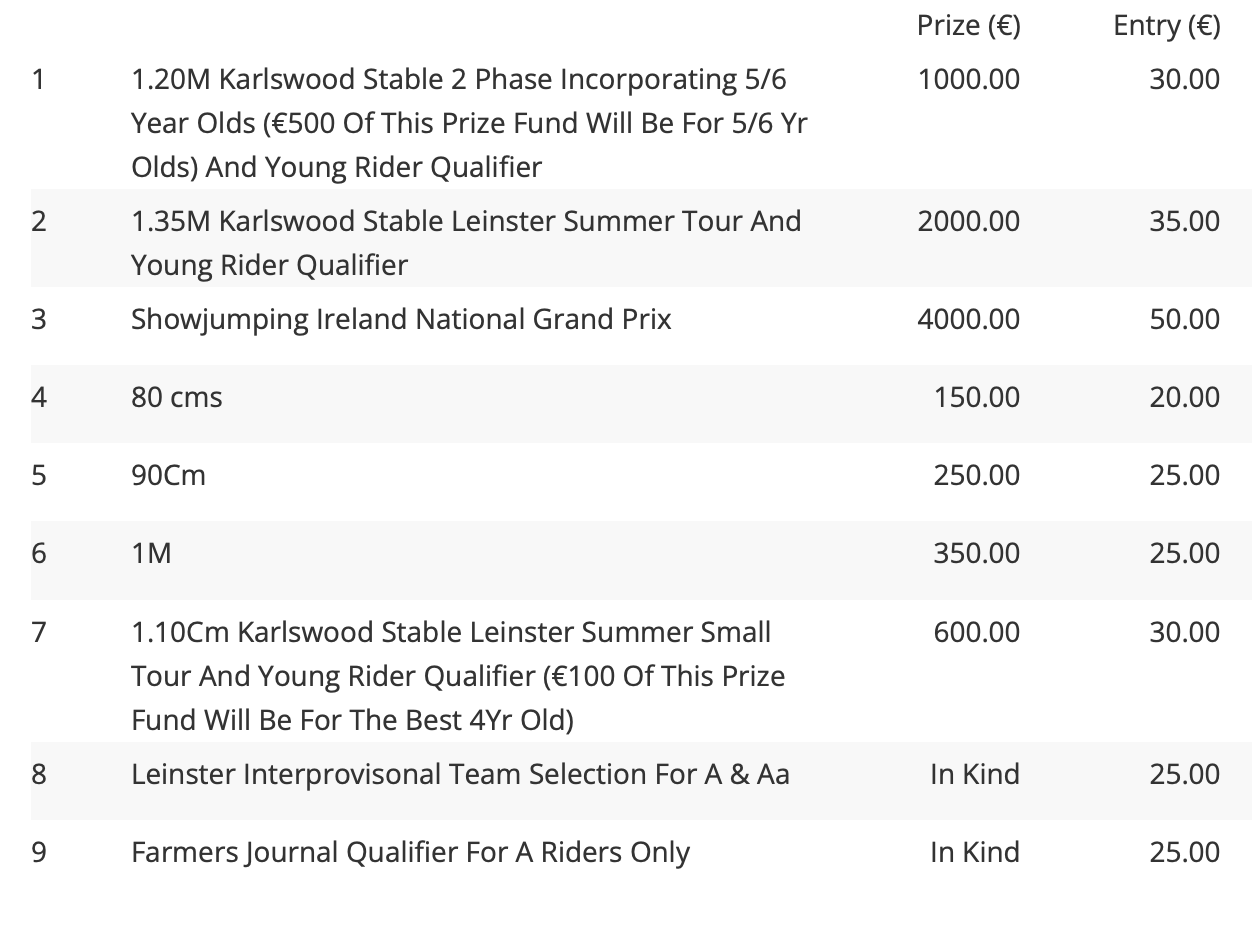Select the In Kind prize for class 8
1252x930 pixels.
(975, 774)
